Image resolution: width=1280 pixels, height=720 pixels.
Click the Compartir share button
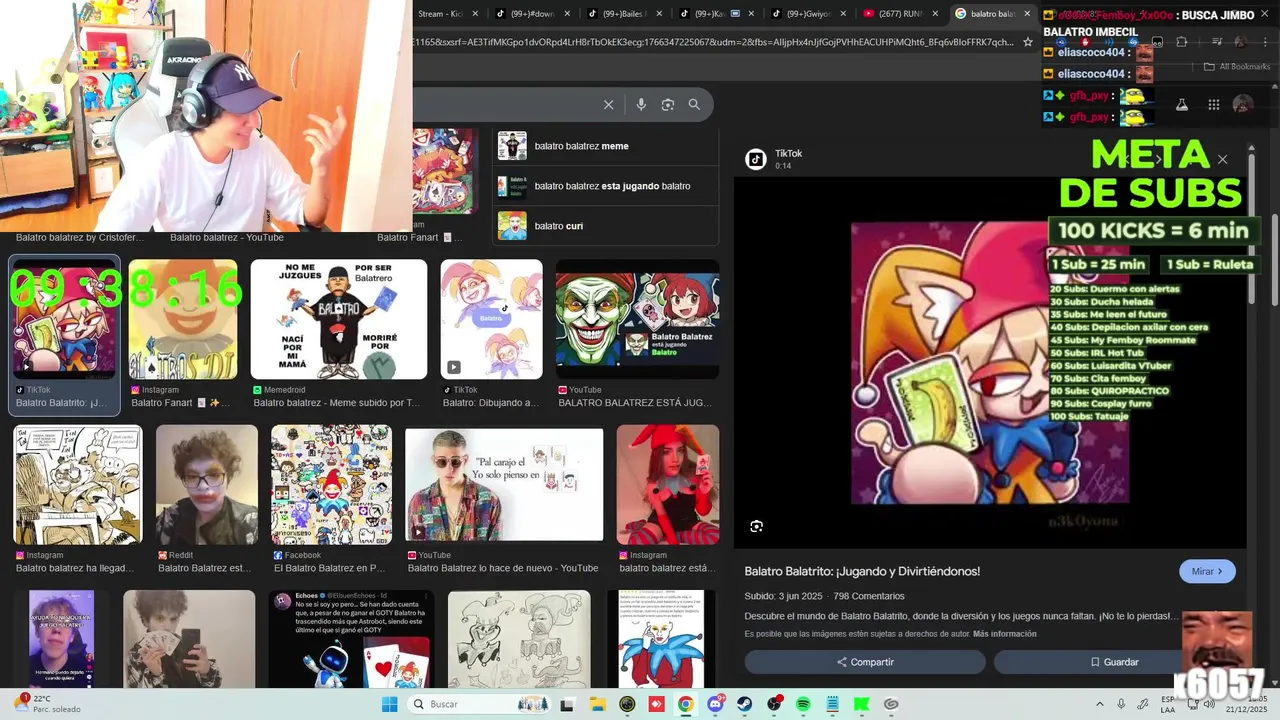point(865,662)
